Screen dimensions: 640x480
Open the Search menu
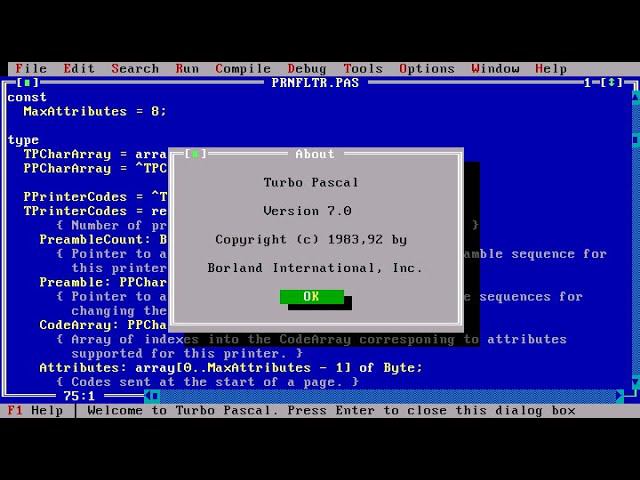[x=135, y=69]
